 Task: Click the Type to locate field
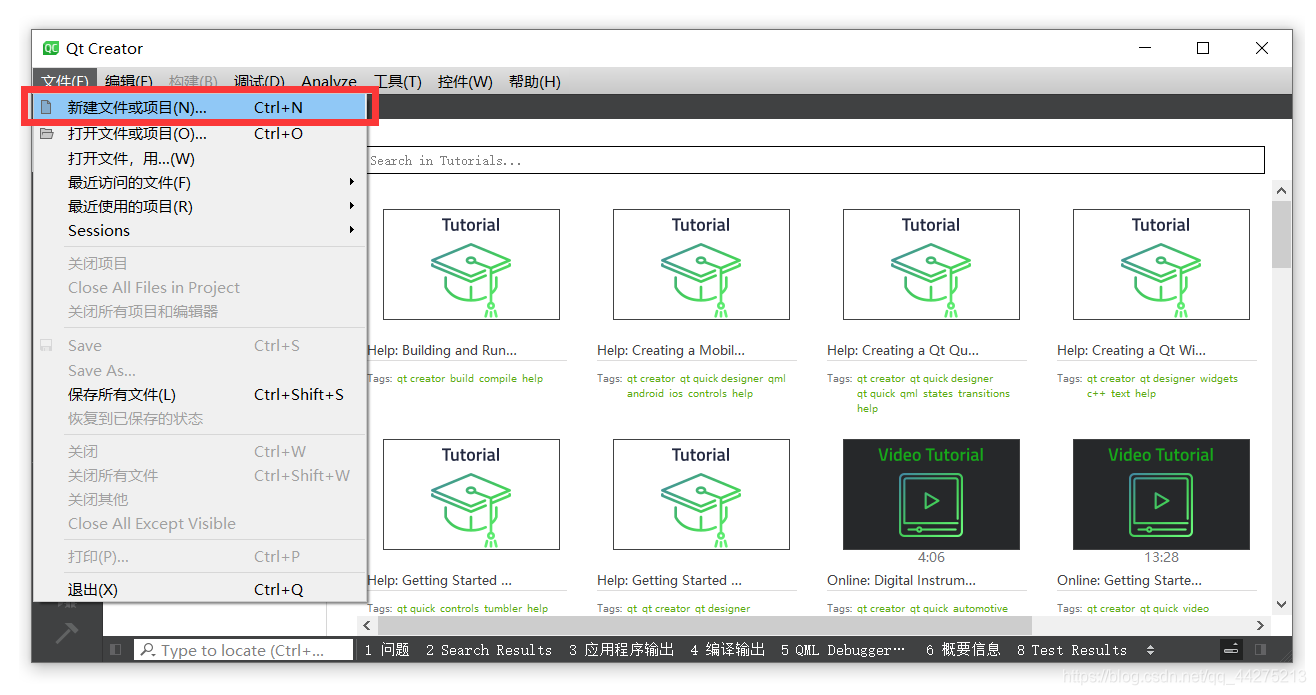(243, 650)
